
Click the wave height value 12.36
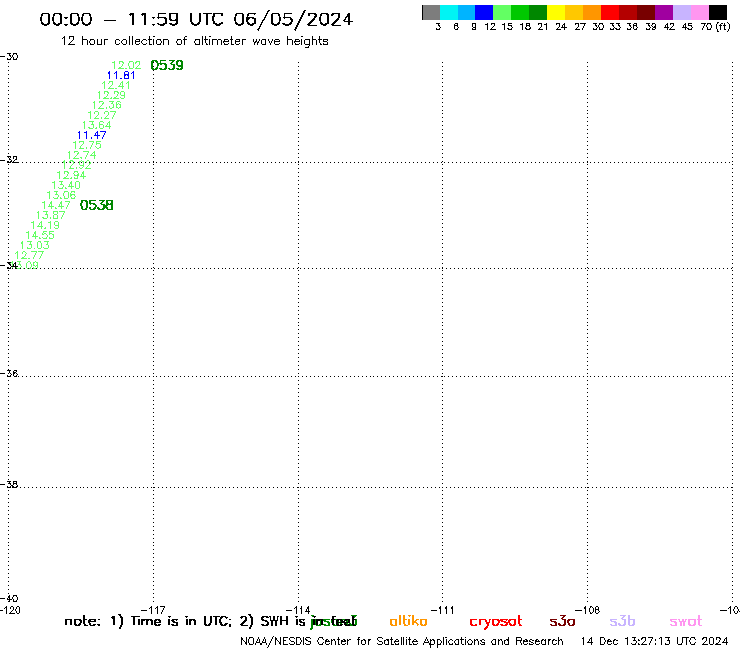(x=107, y=105)
